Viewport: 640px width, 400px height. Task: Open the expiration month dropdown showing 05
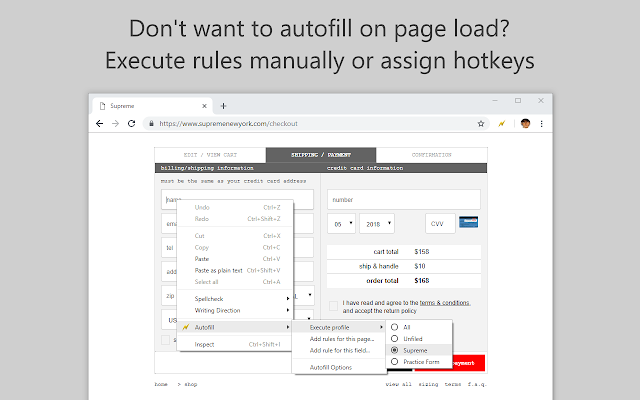tap(341, 224)
